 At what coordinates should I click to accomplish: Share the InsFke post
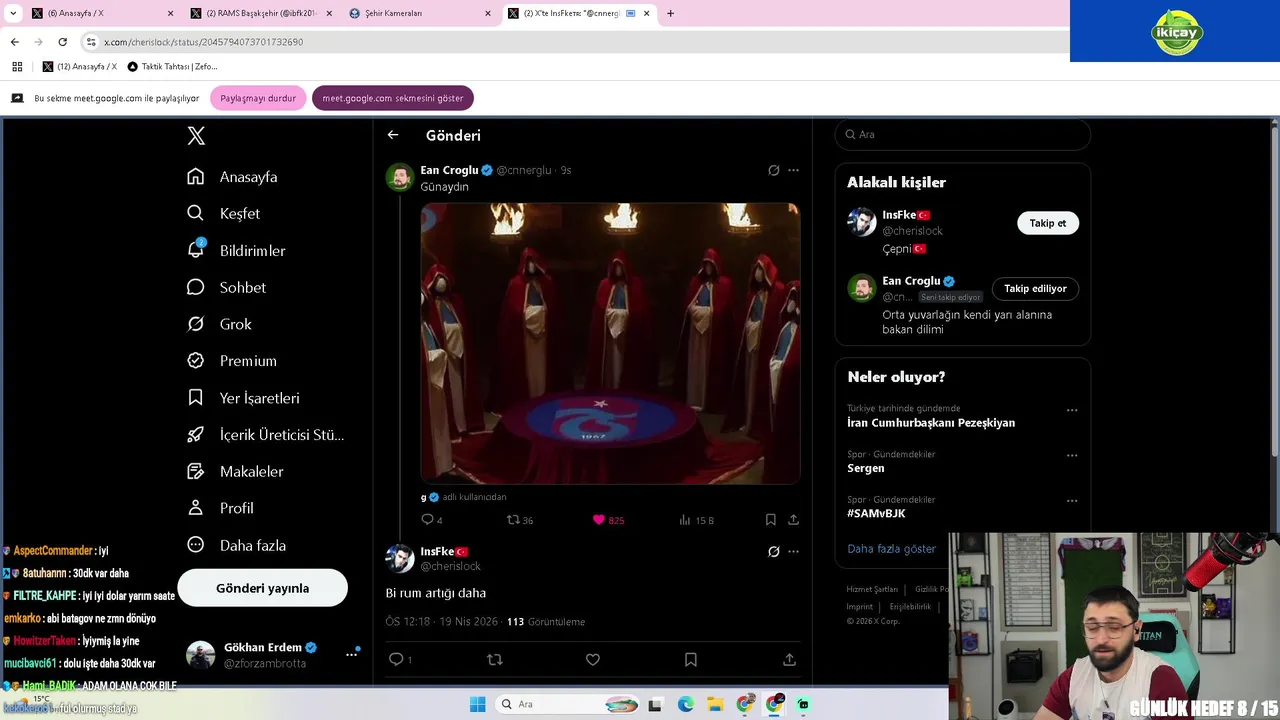coord(789,659)
